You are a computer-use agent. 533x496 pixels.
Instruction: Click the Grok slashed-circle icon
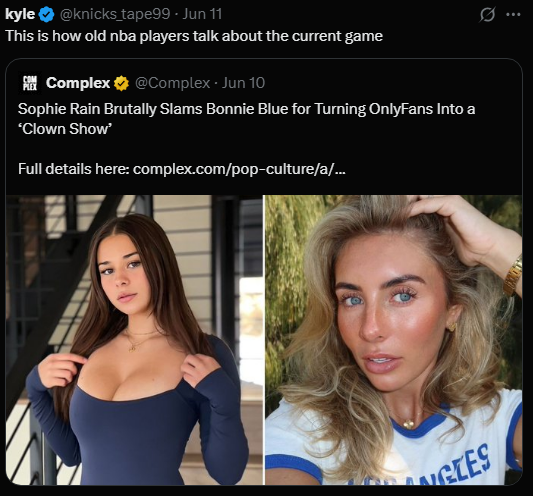point(487,15)
